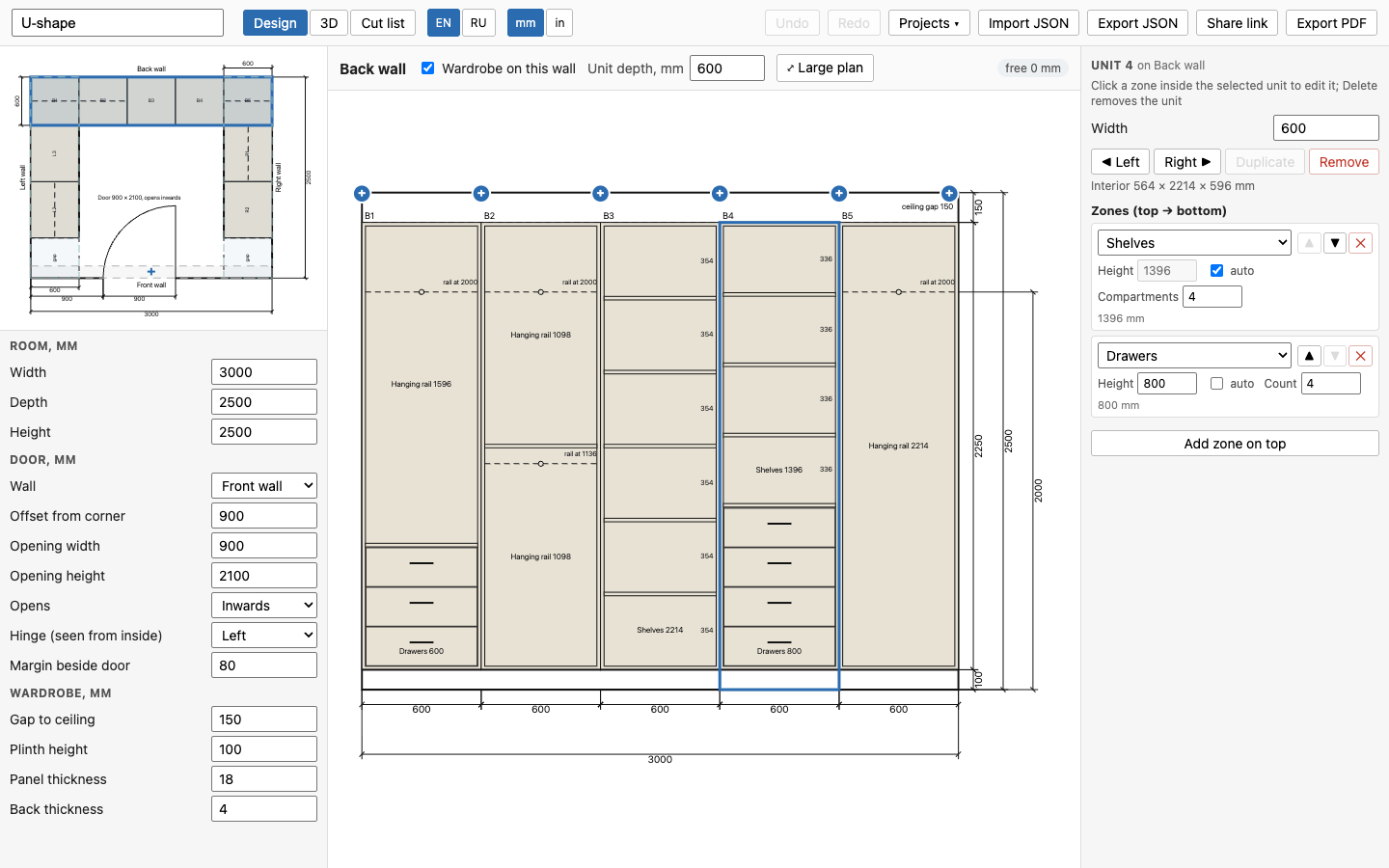This screenshot has width=1389, height=868.
Task: Click the disabled up arrow of Shelves zone
Action: (x=1309, y=243)
